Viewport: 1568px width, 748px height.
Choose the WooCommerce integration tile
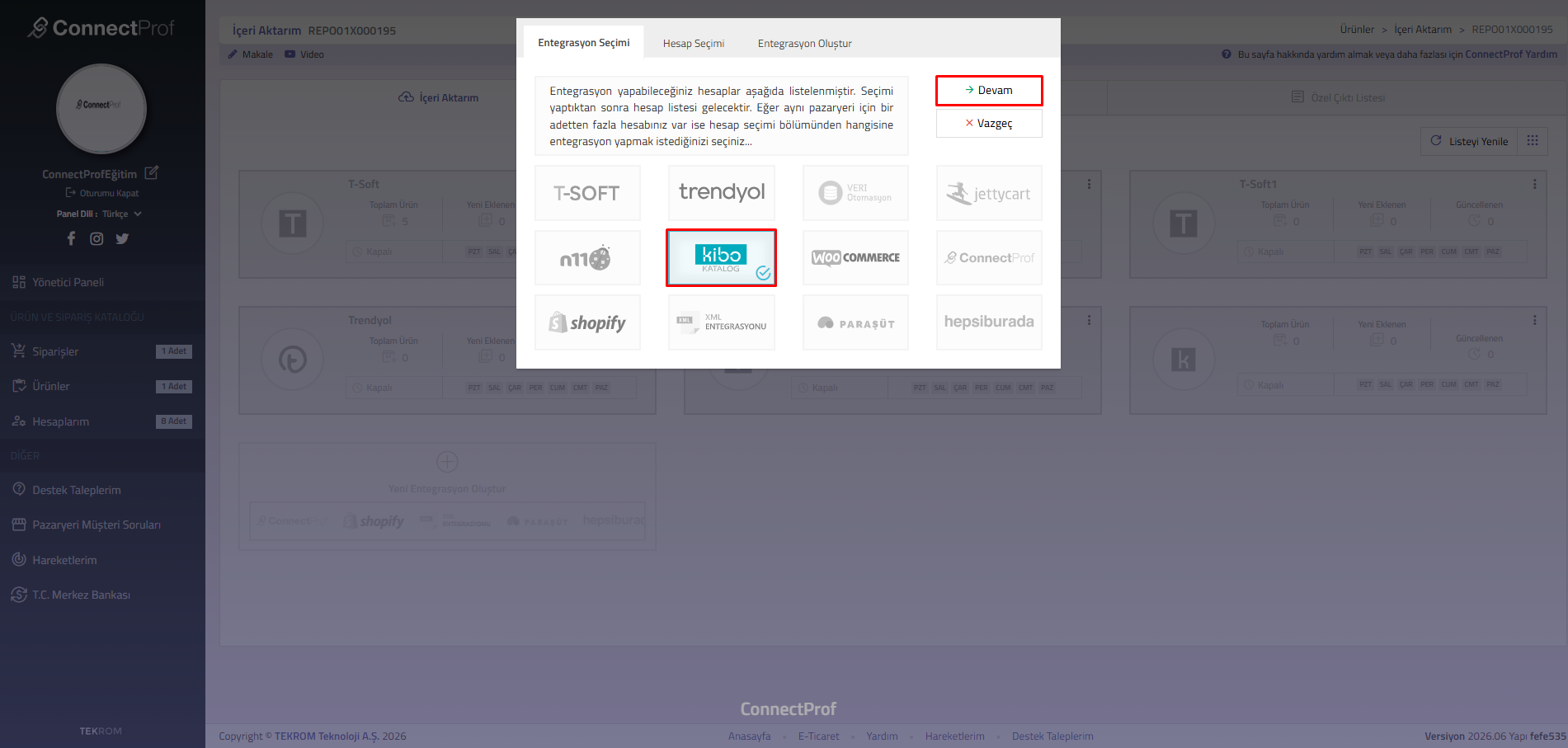coord(855,258)
